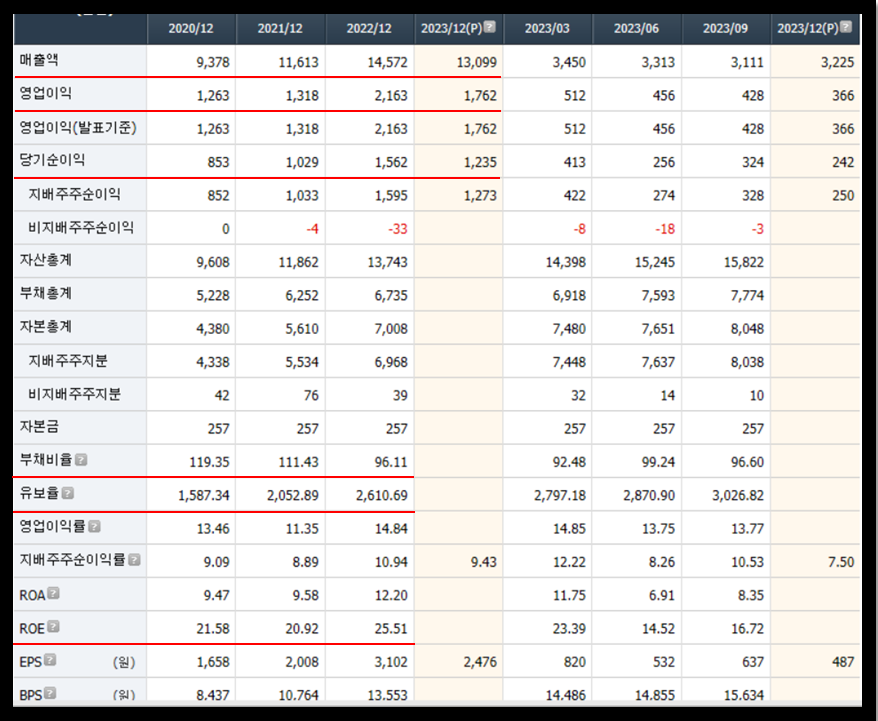This screenshot has width=878, height=721.
Task: Select the 지배주주지분 row label
Action: point(68,360)
